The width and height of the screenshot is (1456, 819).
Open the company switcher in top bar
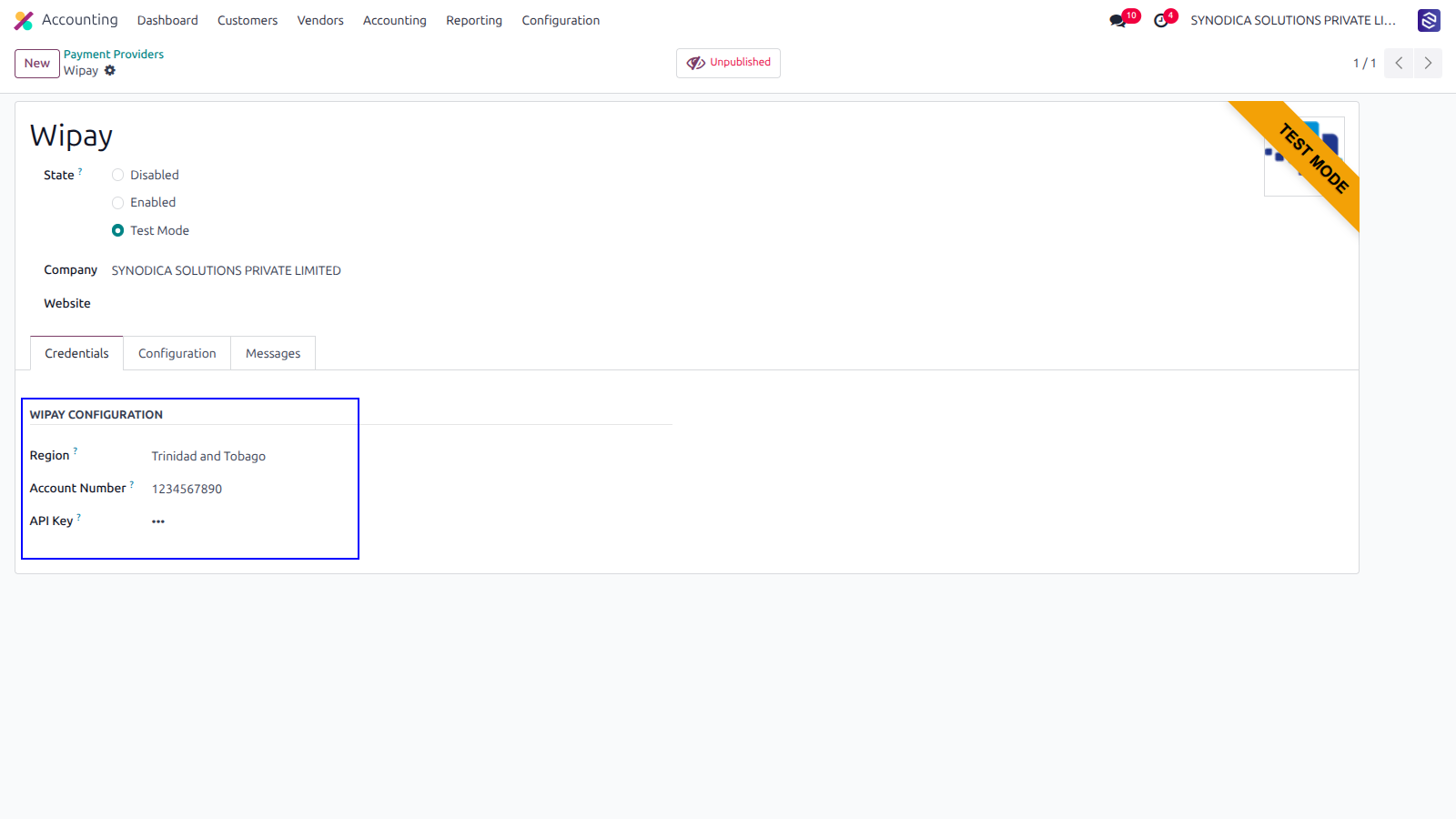click(1293, 20)
